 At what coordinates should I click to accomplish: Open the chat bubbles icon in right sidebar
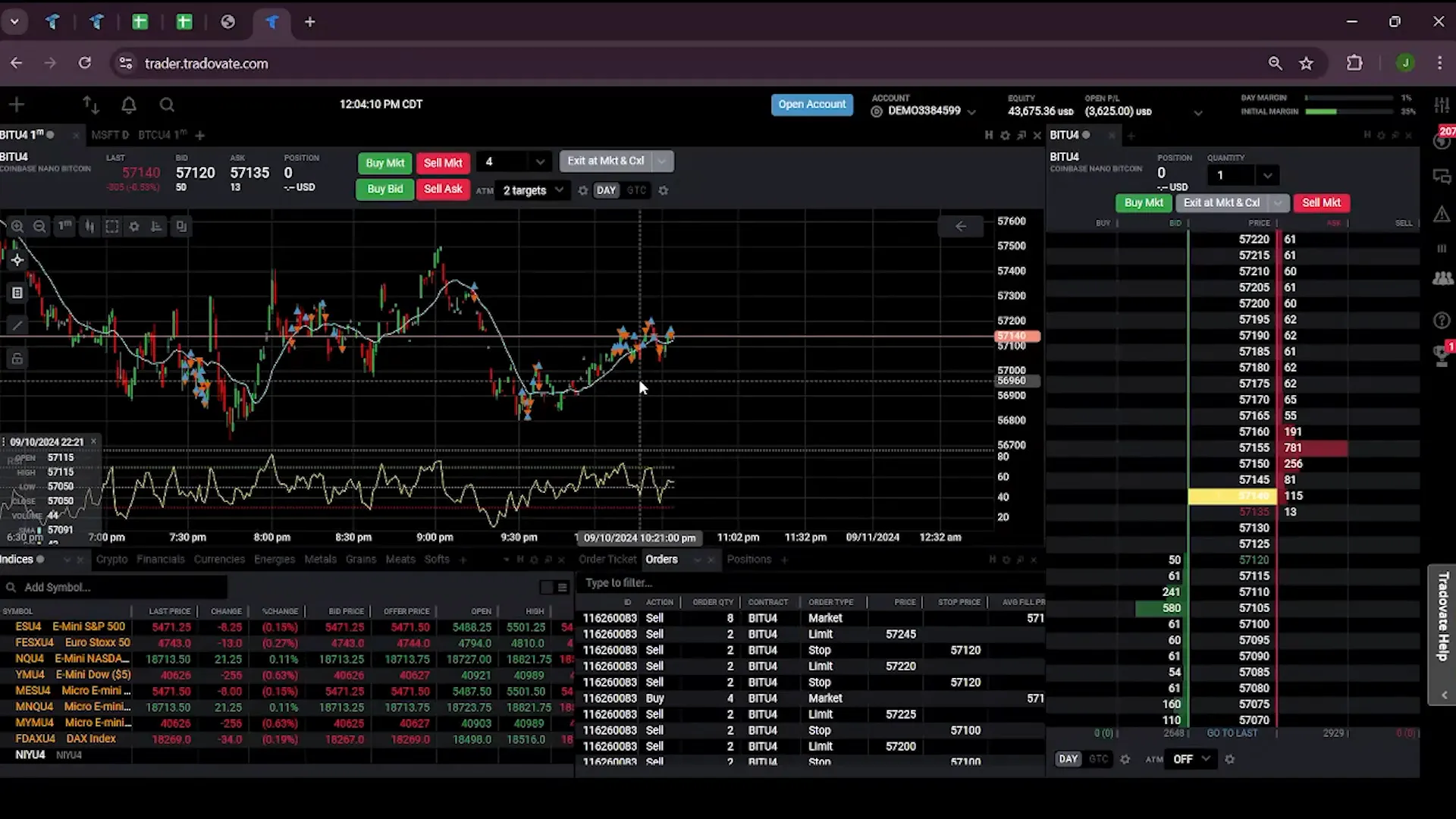1442,177
